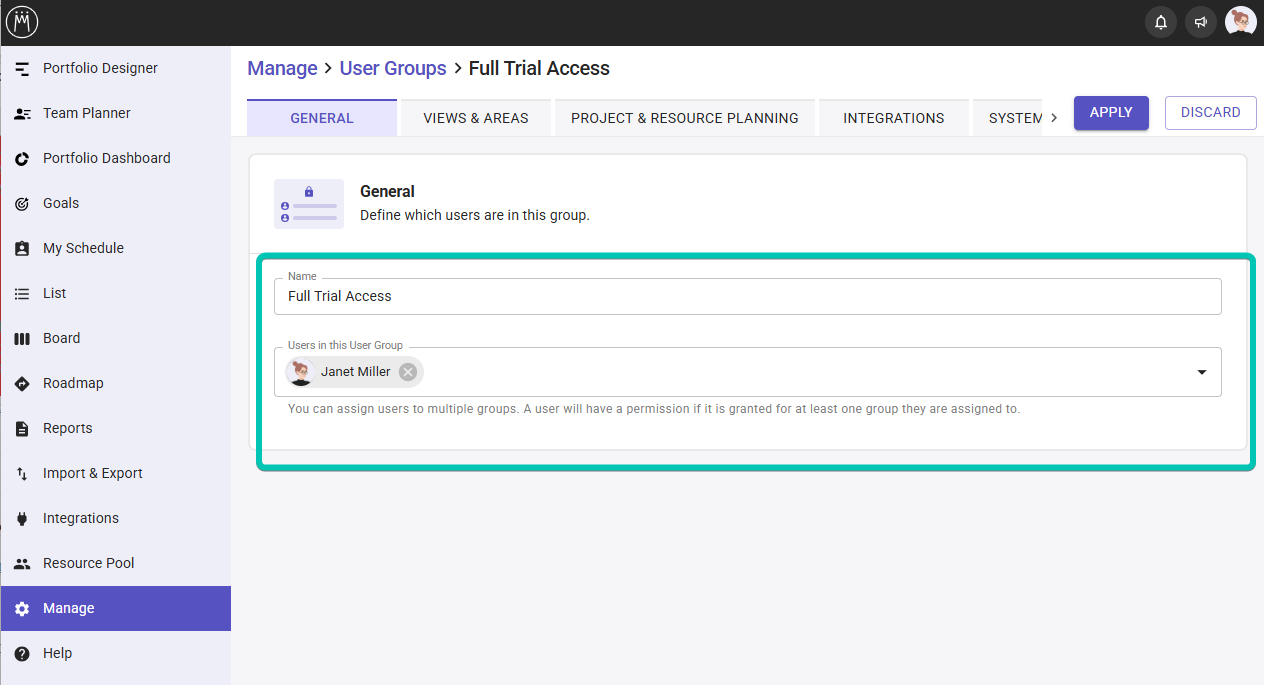The image size is (1264, 685).
Task: Open notifications bell icon
Action: pyautogui.click(x=1161, y=22)
